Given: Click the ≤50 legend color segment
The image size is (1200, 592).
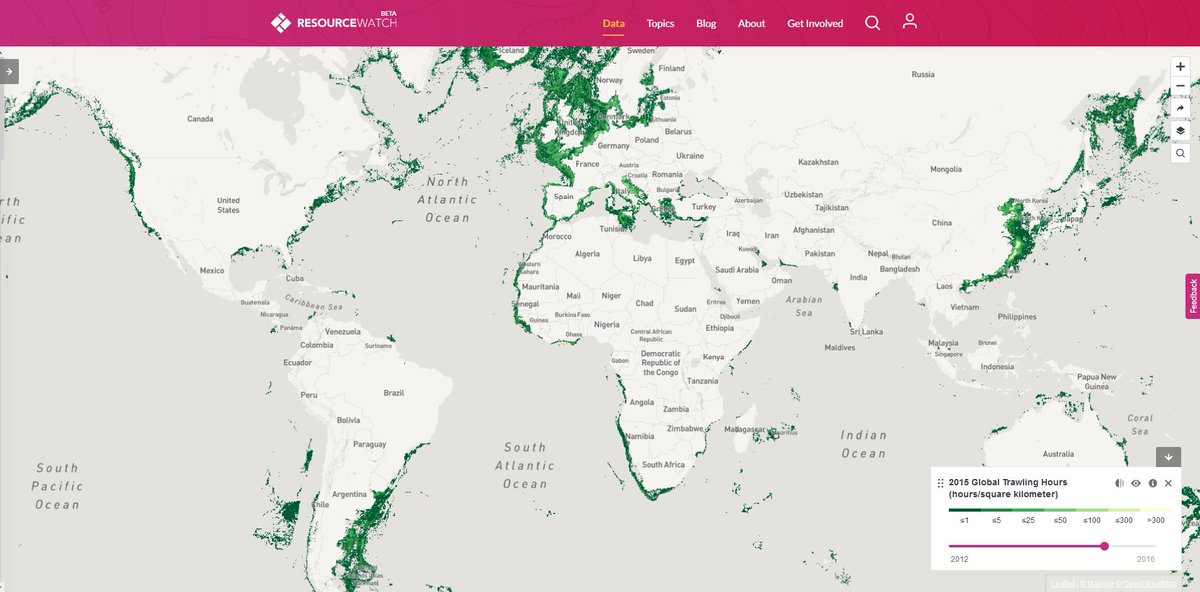Looking at the screenshot, I should [1059, 510].
